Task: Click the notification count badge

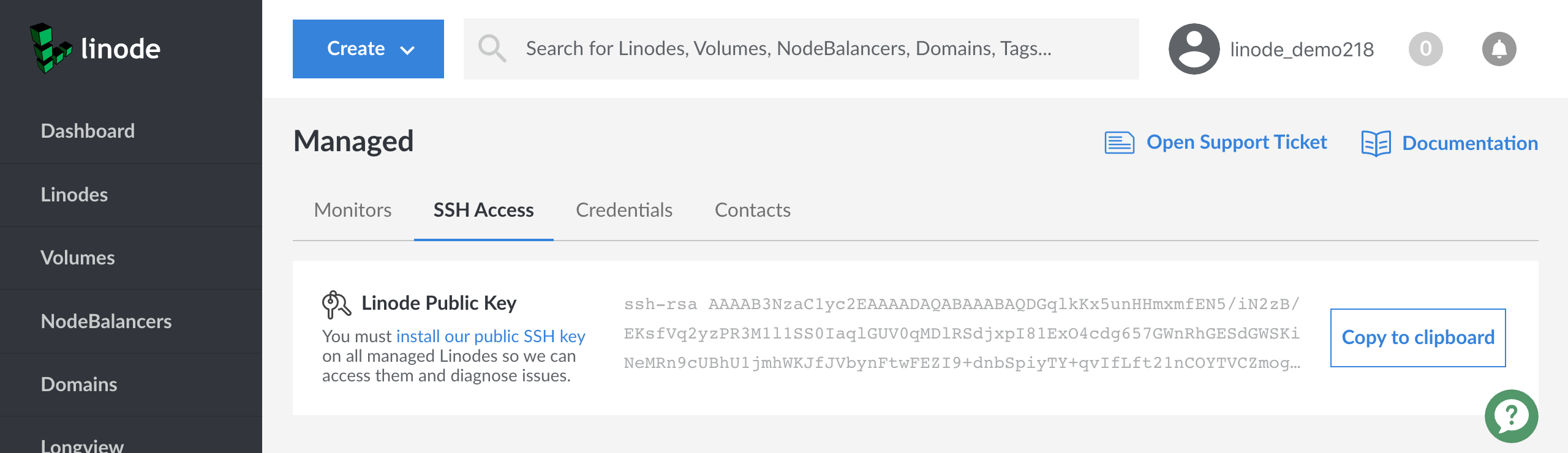Action: click(x=1425, y=49)
